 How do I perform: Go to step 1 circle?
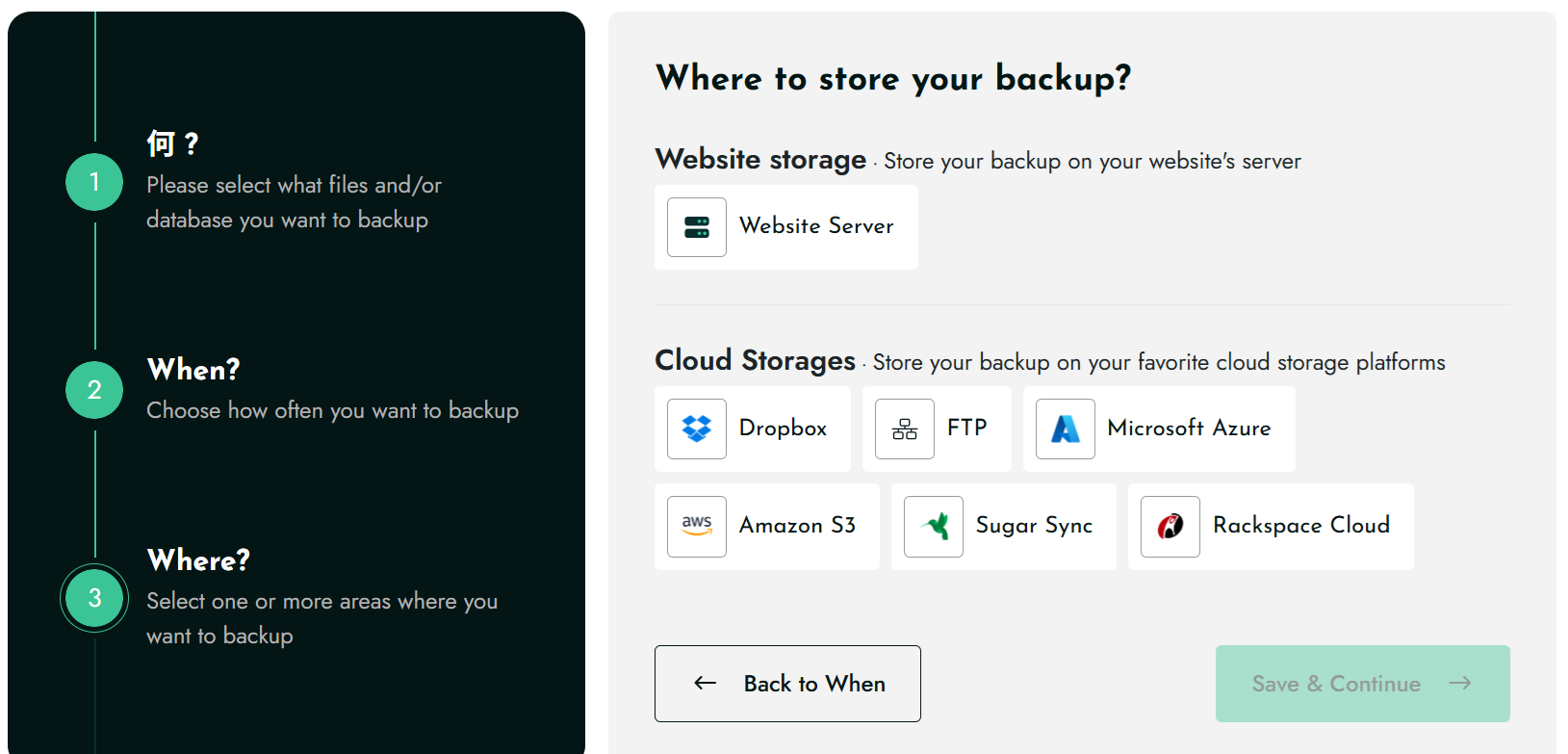[x=94, y=182]
